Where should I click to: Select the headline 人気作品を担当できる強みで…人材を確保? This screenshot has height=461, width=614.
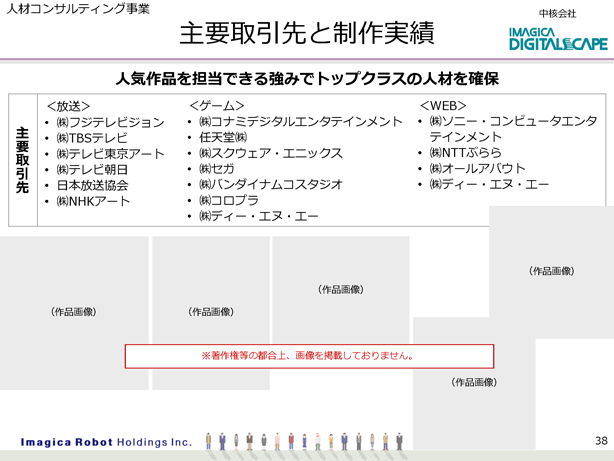click(307, 79)
